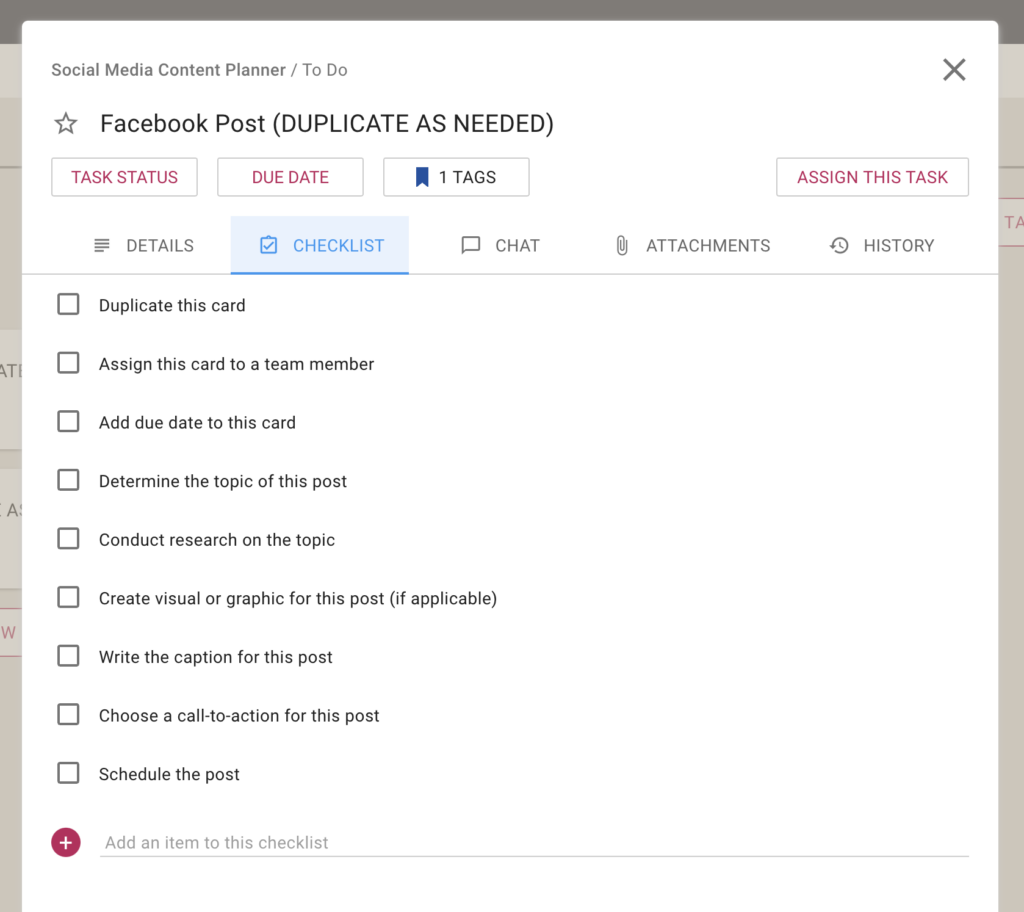Star the Facebook Post card

[x=66, y=123]
